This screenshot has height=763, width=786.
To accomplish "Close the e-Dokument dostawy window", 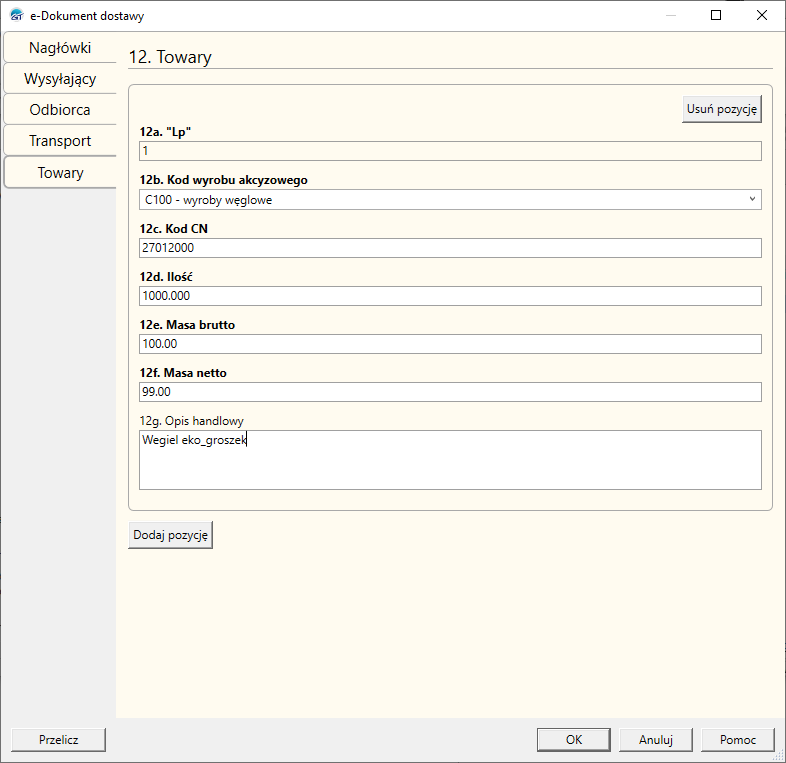I will pyautogui.click(x=761, y=16).
